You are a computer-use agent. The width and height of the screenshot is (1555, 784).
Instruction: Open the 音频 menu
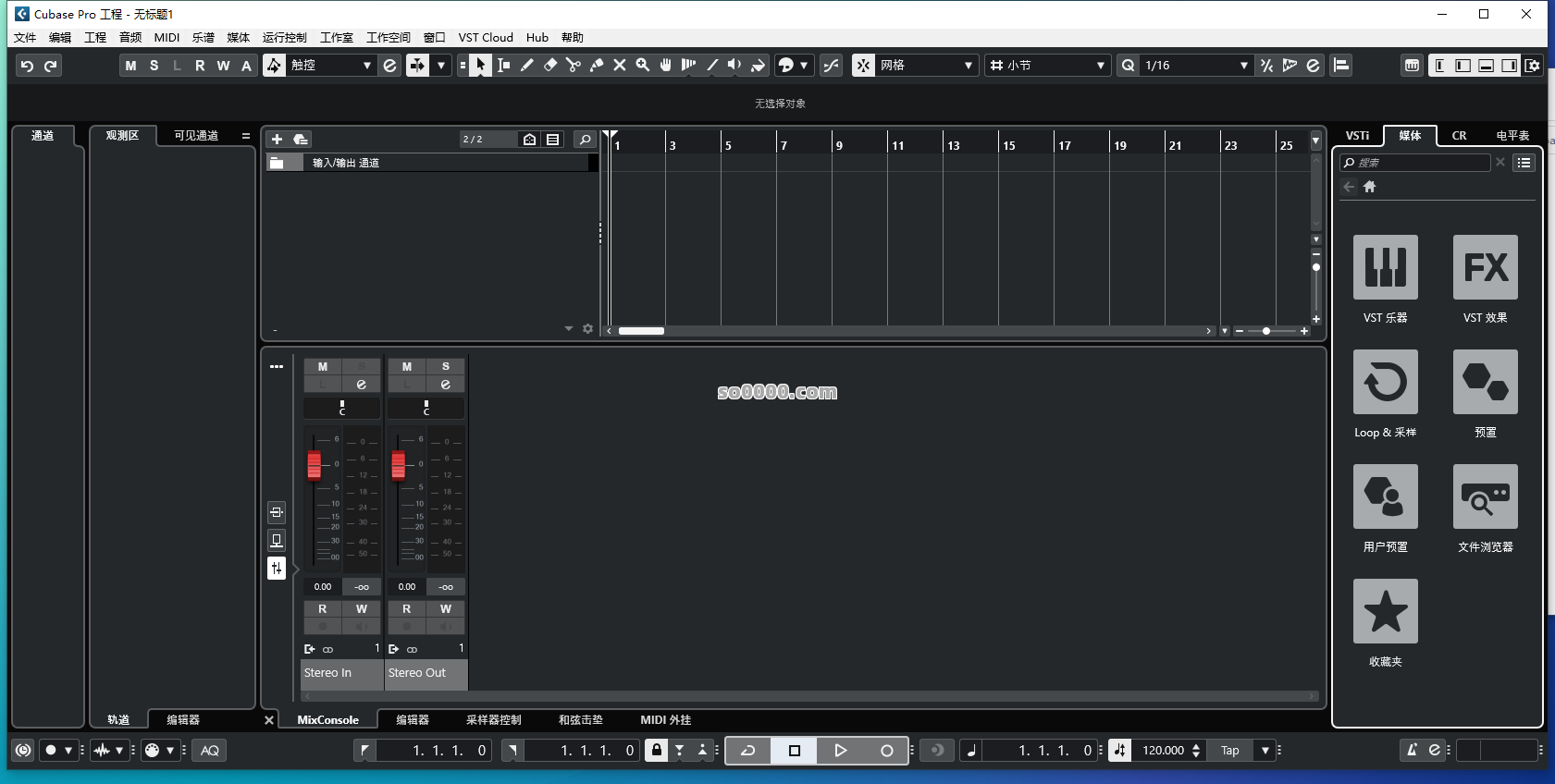coord(130,38)
